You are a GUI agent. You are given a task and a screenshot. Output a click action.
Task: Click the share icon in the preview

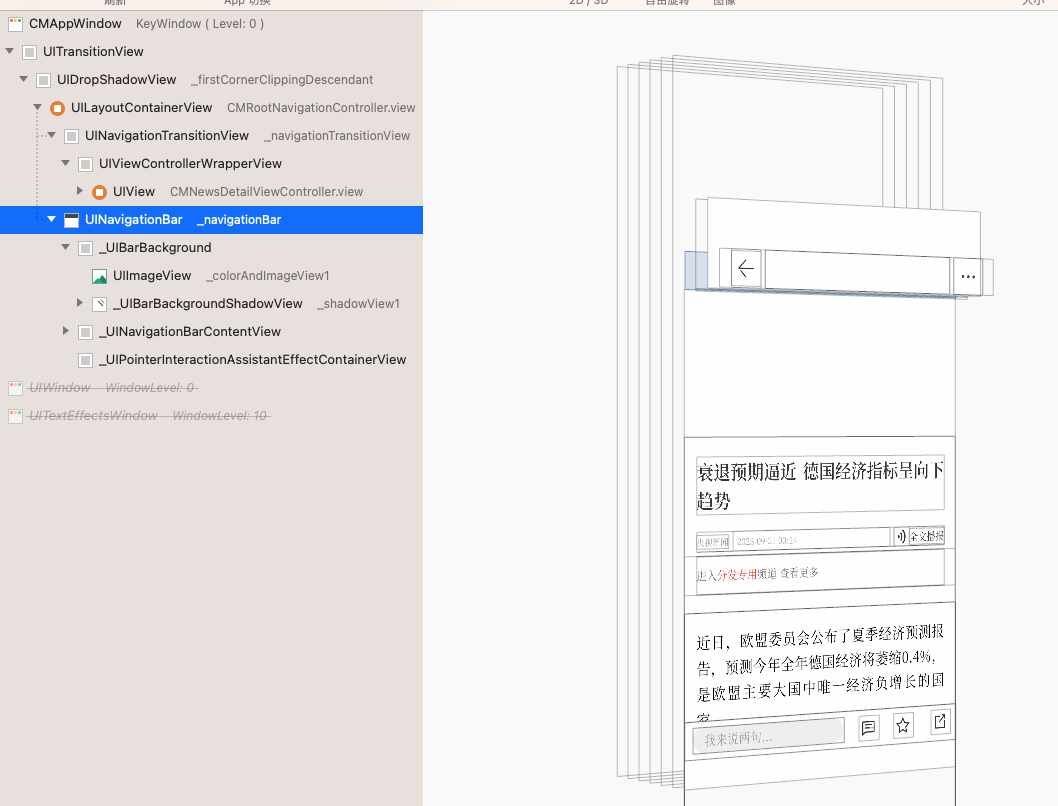click(939, 721)
